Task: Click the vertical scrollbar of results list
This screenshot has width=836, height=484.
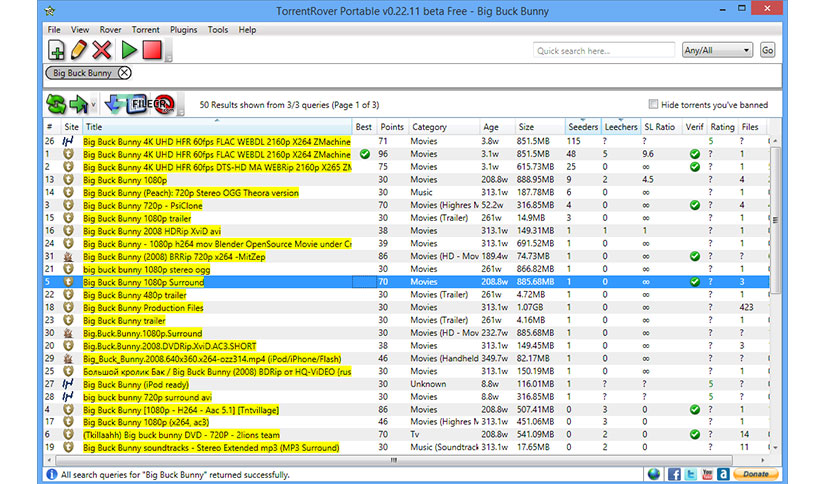Action: click(x=775, y=220)
